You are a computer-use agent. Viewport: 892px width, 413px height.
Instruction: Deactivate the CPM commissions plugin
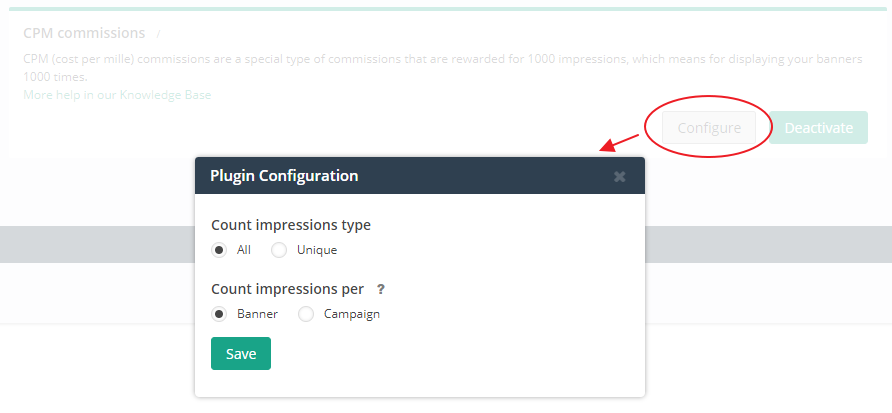(818, 128)
